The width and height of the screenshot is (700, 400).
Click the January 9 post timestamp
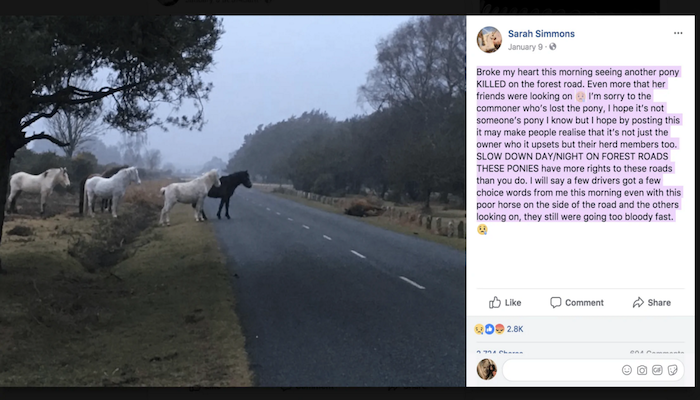coord(525,47)
